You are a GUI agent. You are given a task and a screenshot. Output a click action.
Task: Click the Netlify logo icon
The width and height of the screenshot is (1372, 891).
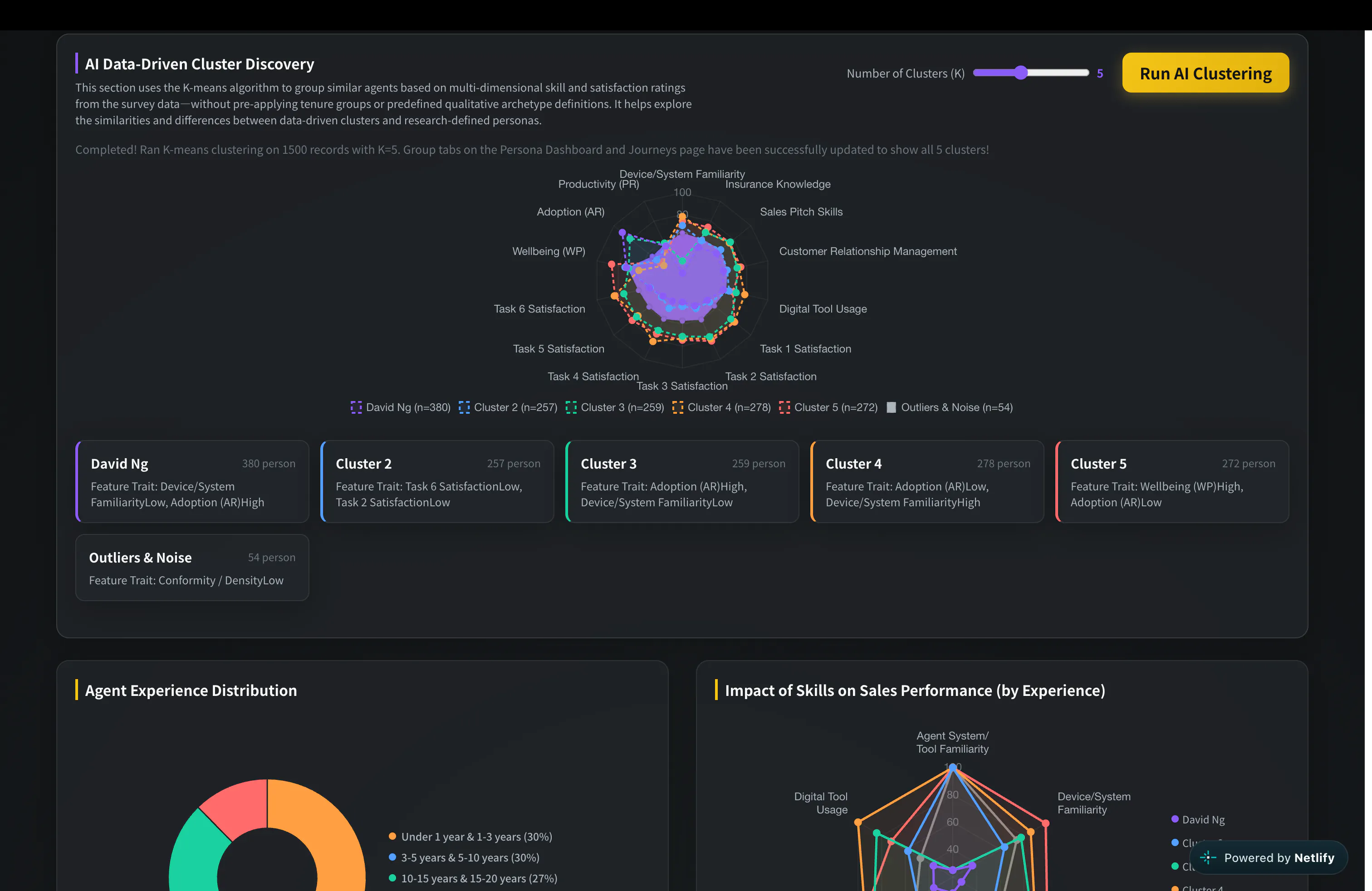click(1208, 857)
